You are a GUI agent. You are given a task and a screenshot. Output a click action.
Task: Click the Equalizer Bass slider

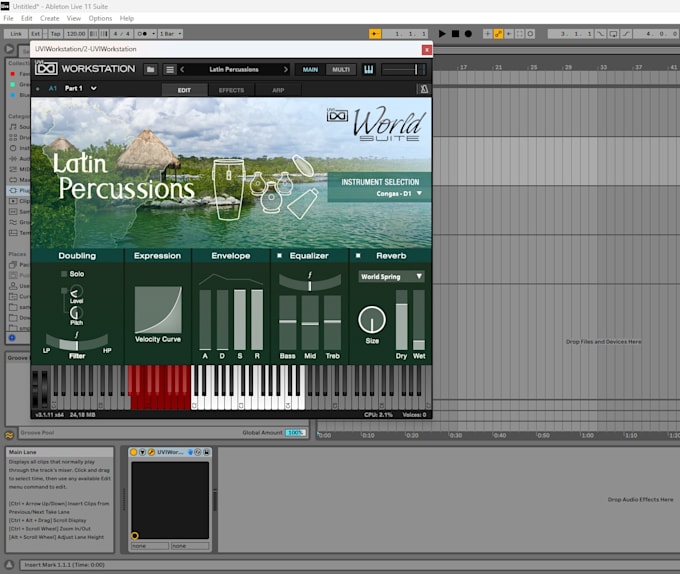coord(288,323)
